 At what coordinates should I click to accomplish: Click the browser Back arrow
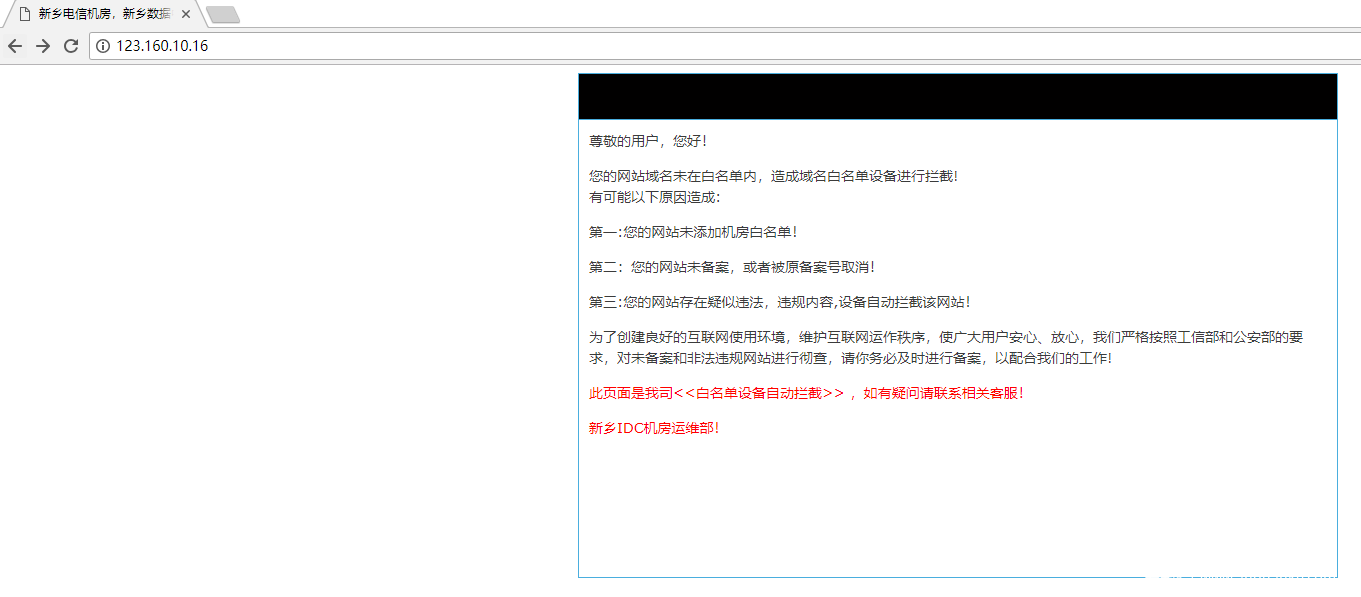click(15, 46)
